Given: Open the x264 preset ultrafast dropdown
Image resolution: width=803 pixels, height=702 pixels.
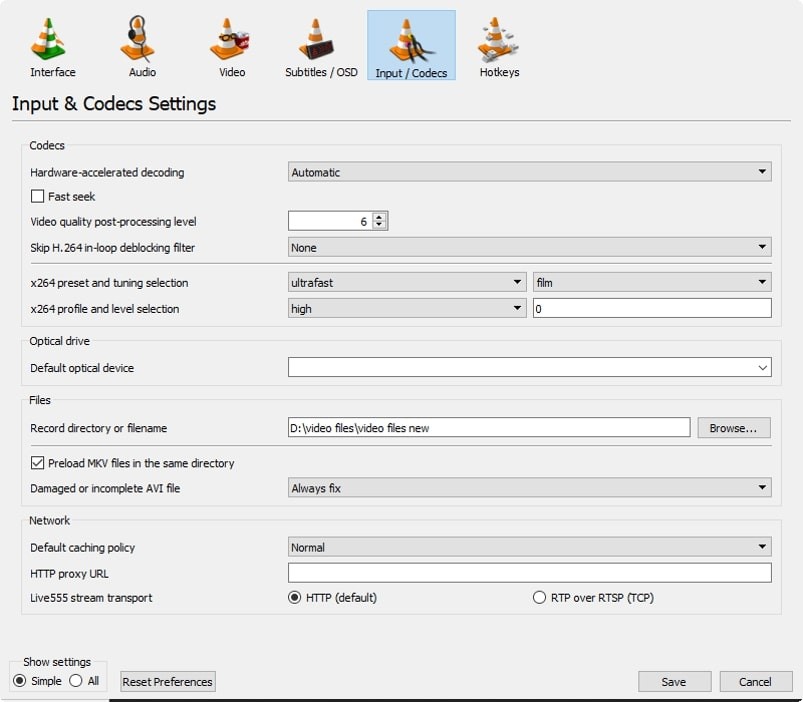Looking at the screenshot, I should pos(407,282).
